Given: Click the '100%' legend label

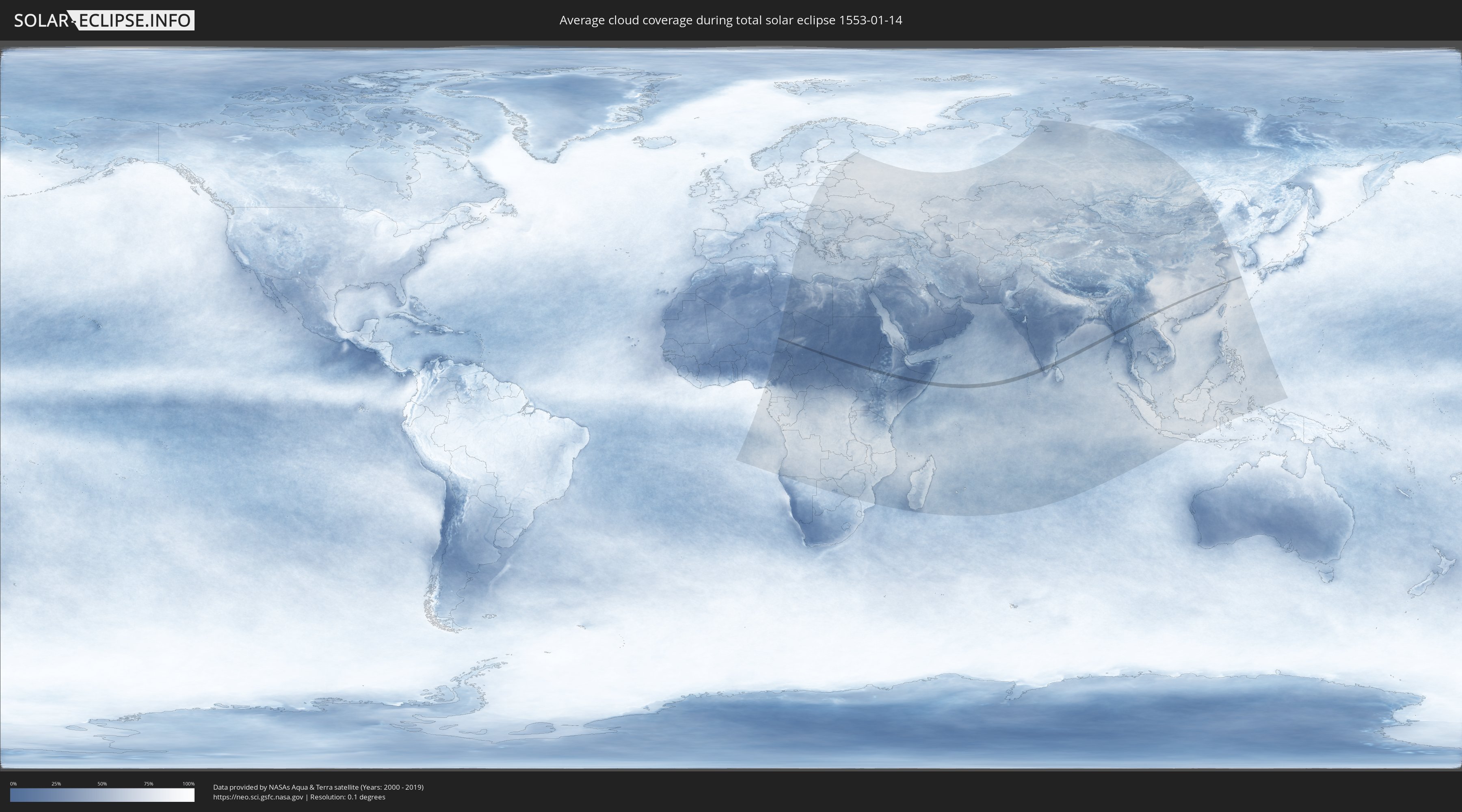Looking at the screenshot, I should (x=188, y=784).
